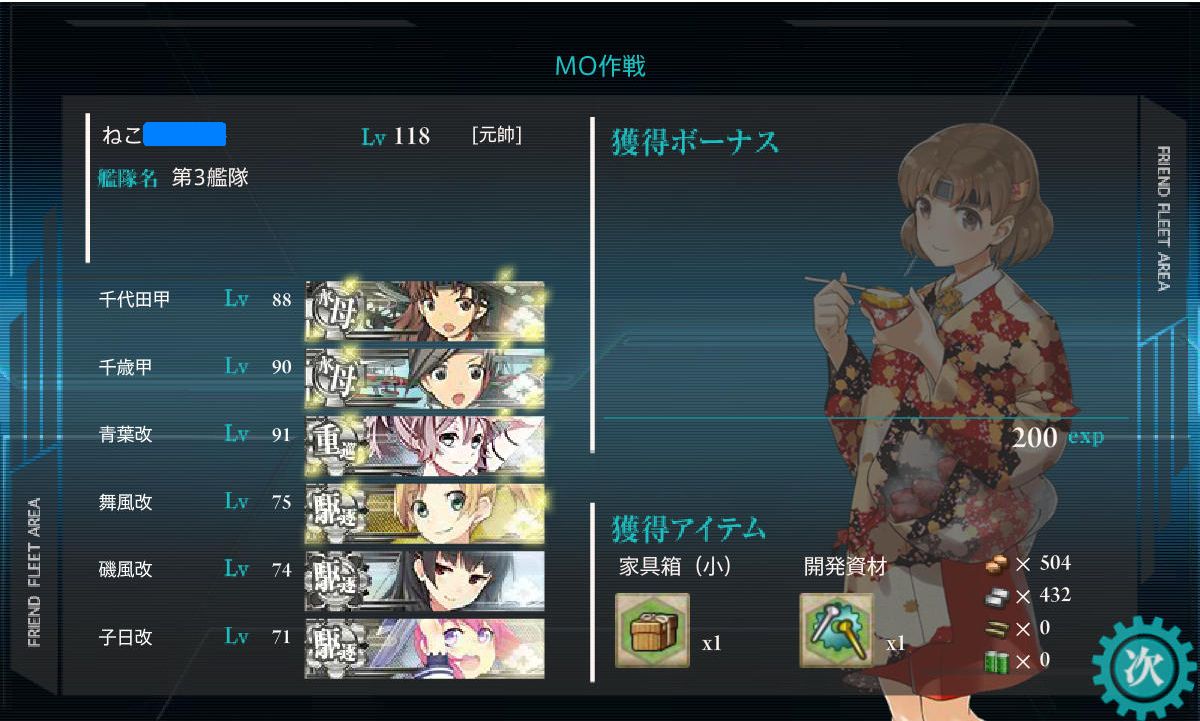Viewport: 1200px width, 721px height.
Task: Select 磯風改 destroyer banner
Action: click(x=425, y=569)
